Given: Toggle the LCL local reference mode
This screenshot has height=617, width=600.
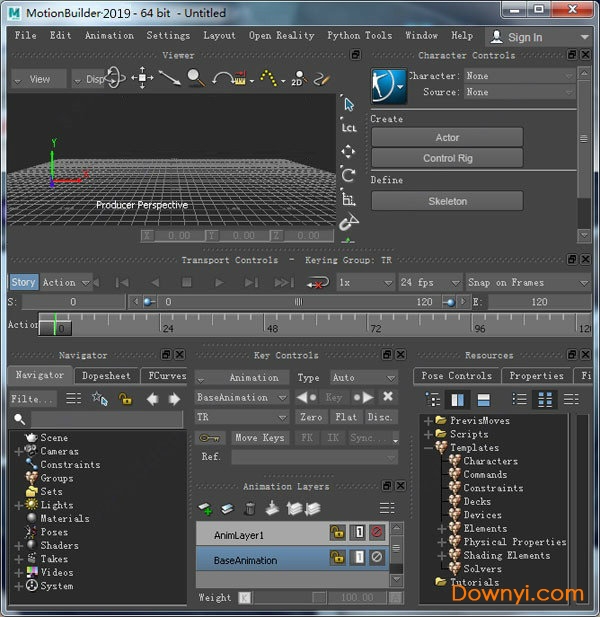Looking at the screenshot, I should pyautogui.click(x=349, y=128).
